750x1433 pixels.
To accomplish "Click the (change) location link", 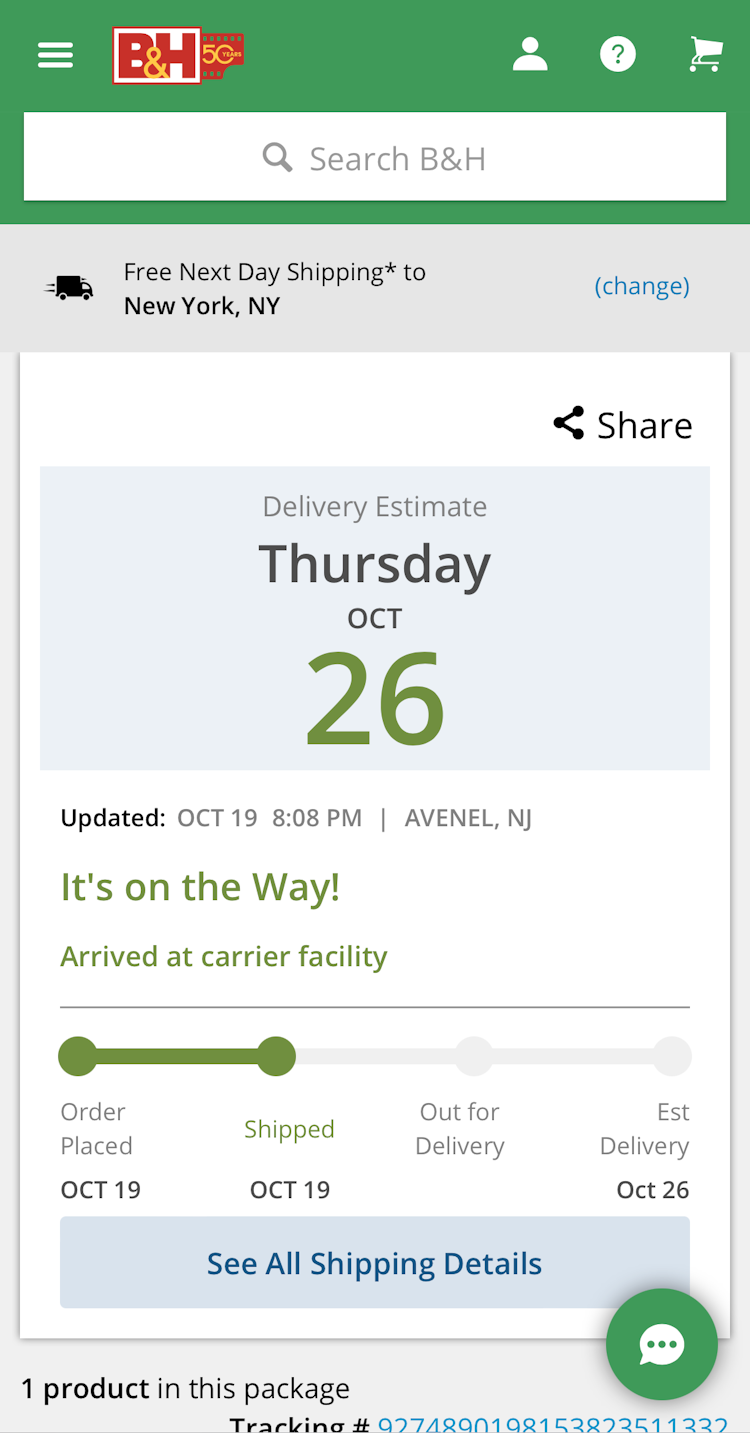I will 642,286.
